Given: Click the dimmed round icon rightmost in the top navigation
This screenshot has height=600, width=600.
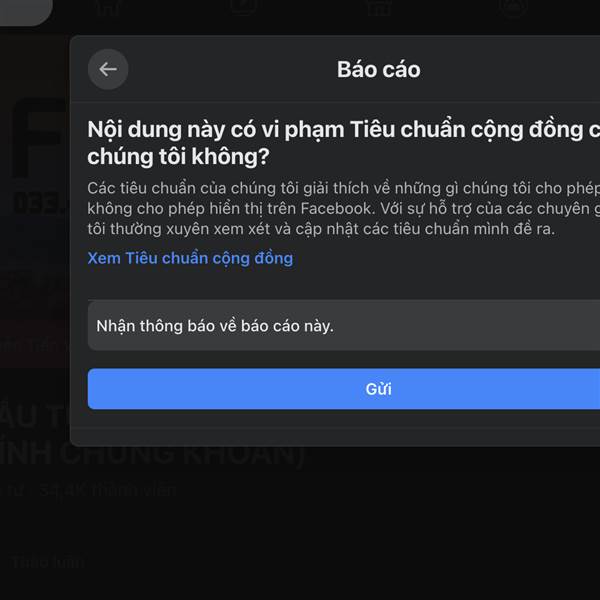Looking at the screenshot, I should click(514, 7).
